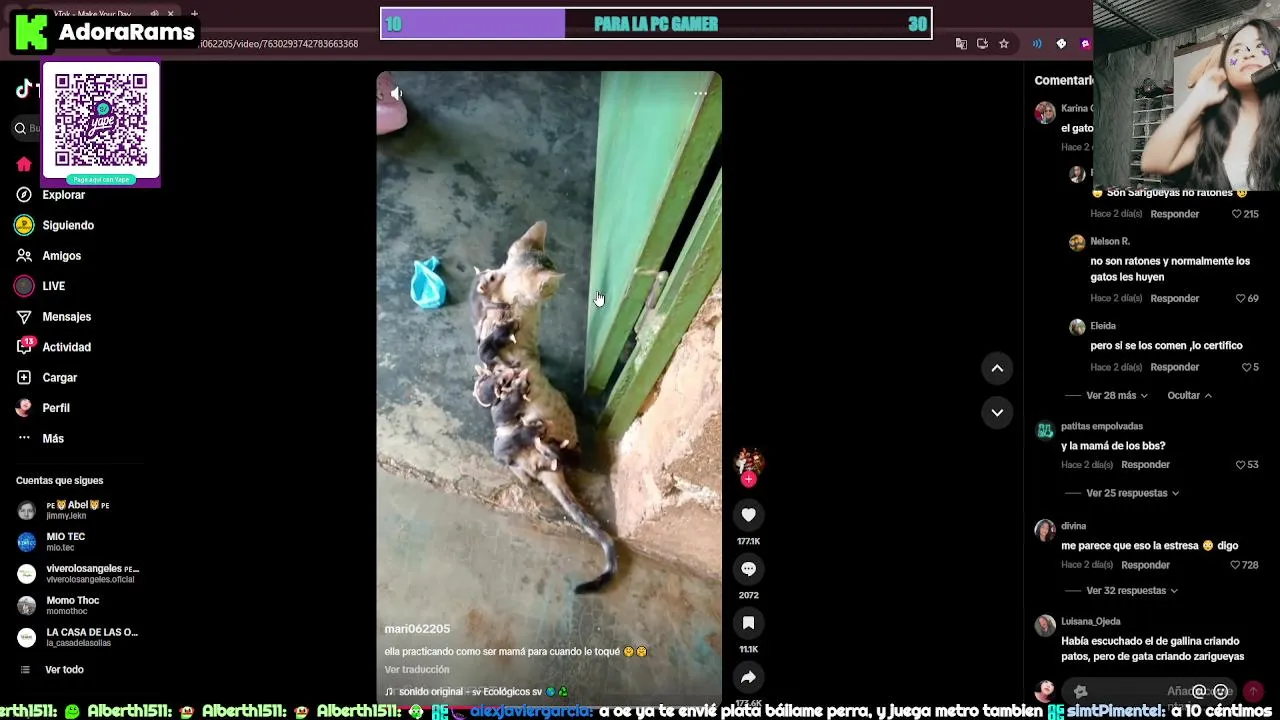Reply to Eleida's comment
The height and width of the screenshot is (720, 1280).
pos(1174,367)
